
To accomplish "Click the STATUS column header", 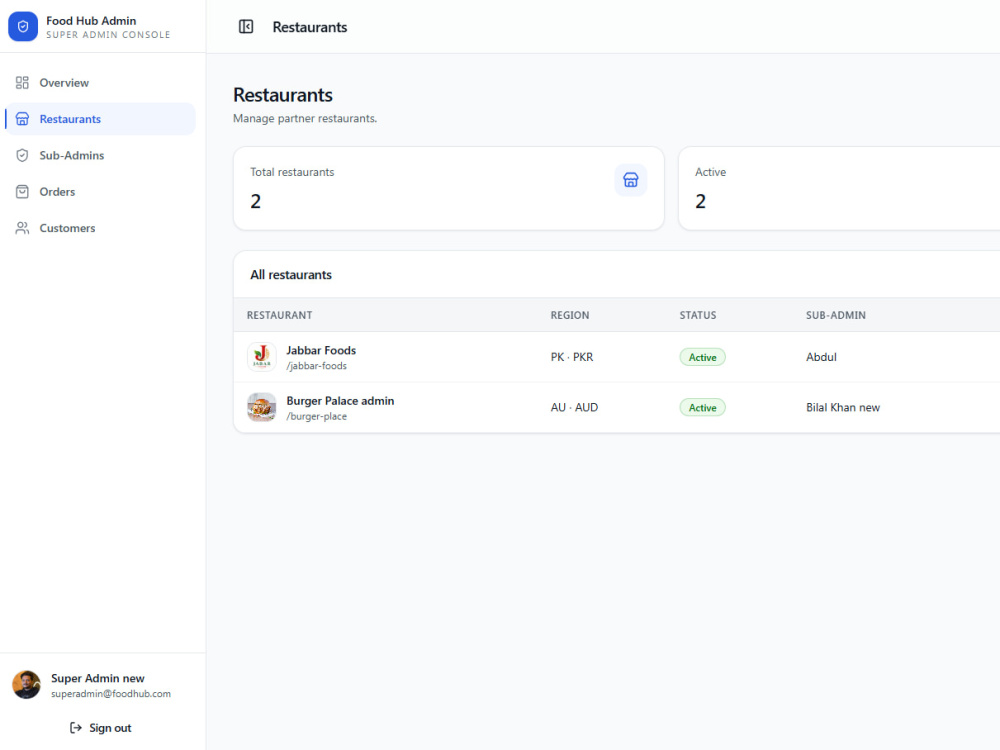I will tap(698, 315).
